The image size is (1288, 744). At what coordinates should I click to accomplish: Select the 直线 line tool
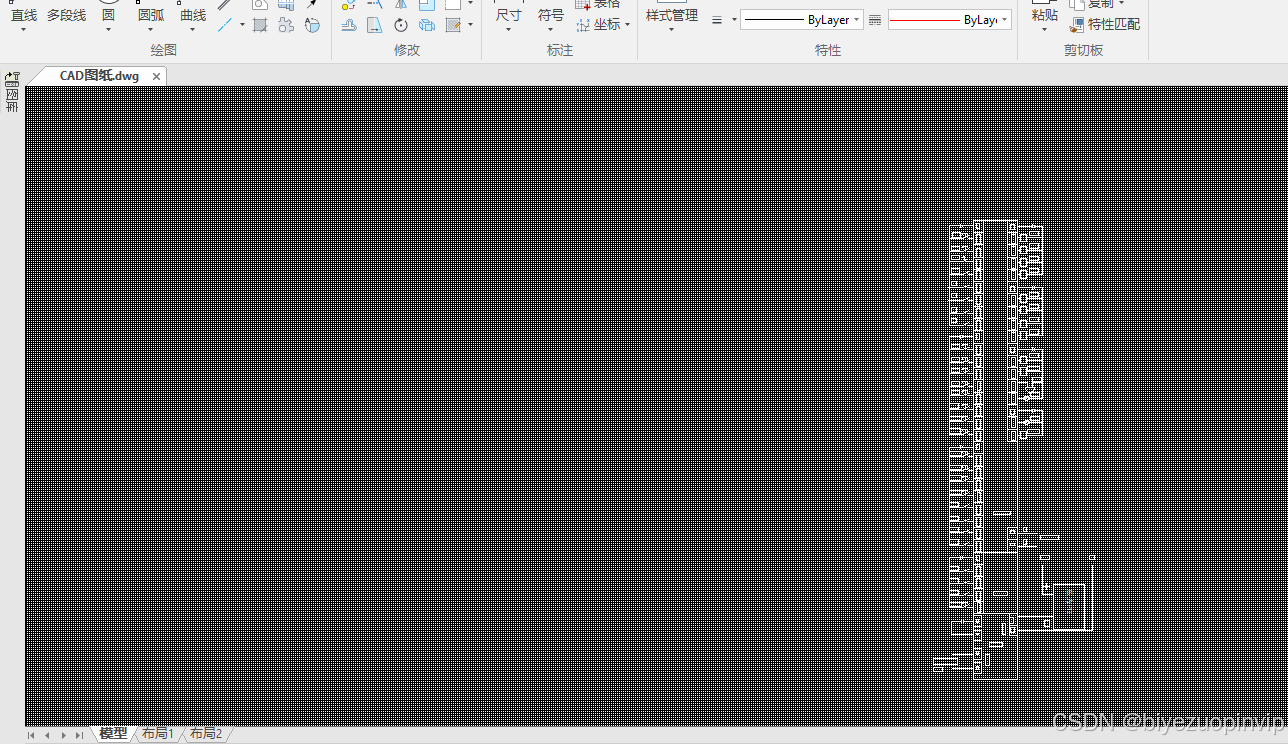23,15
